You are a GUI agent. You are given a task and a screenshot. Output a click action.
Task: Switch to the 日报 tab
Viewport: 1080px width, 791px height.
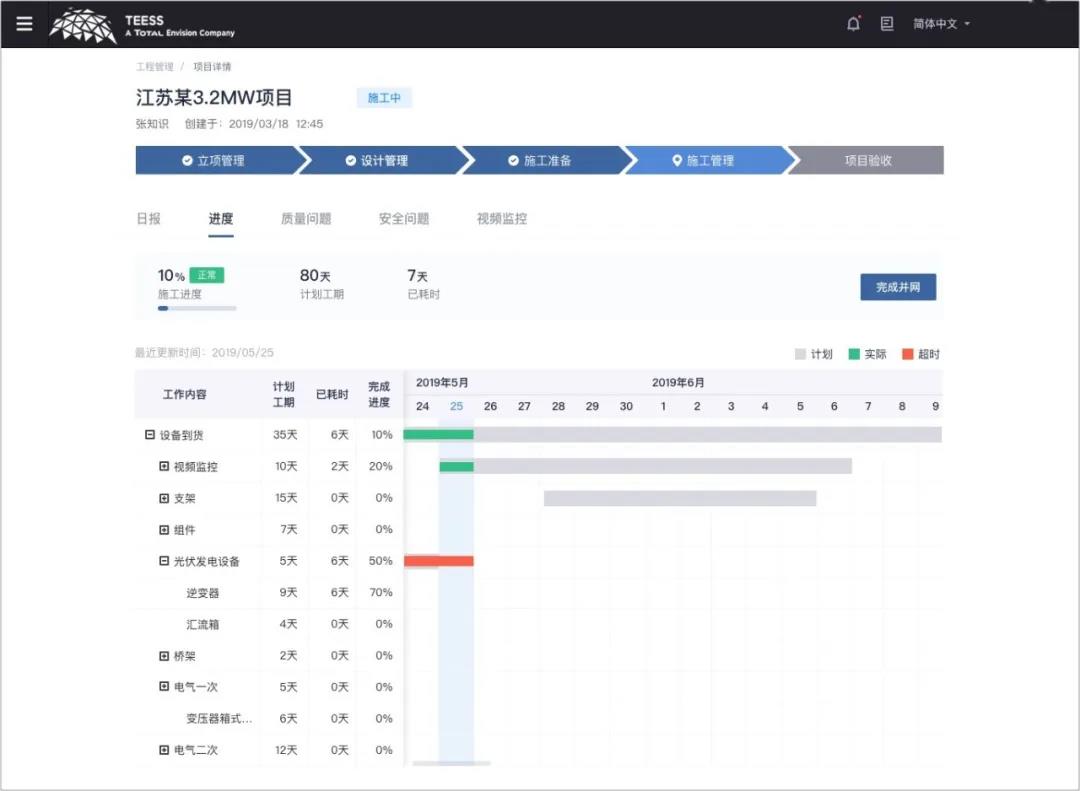coord(148,219)
